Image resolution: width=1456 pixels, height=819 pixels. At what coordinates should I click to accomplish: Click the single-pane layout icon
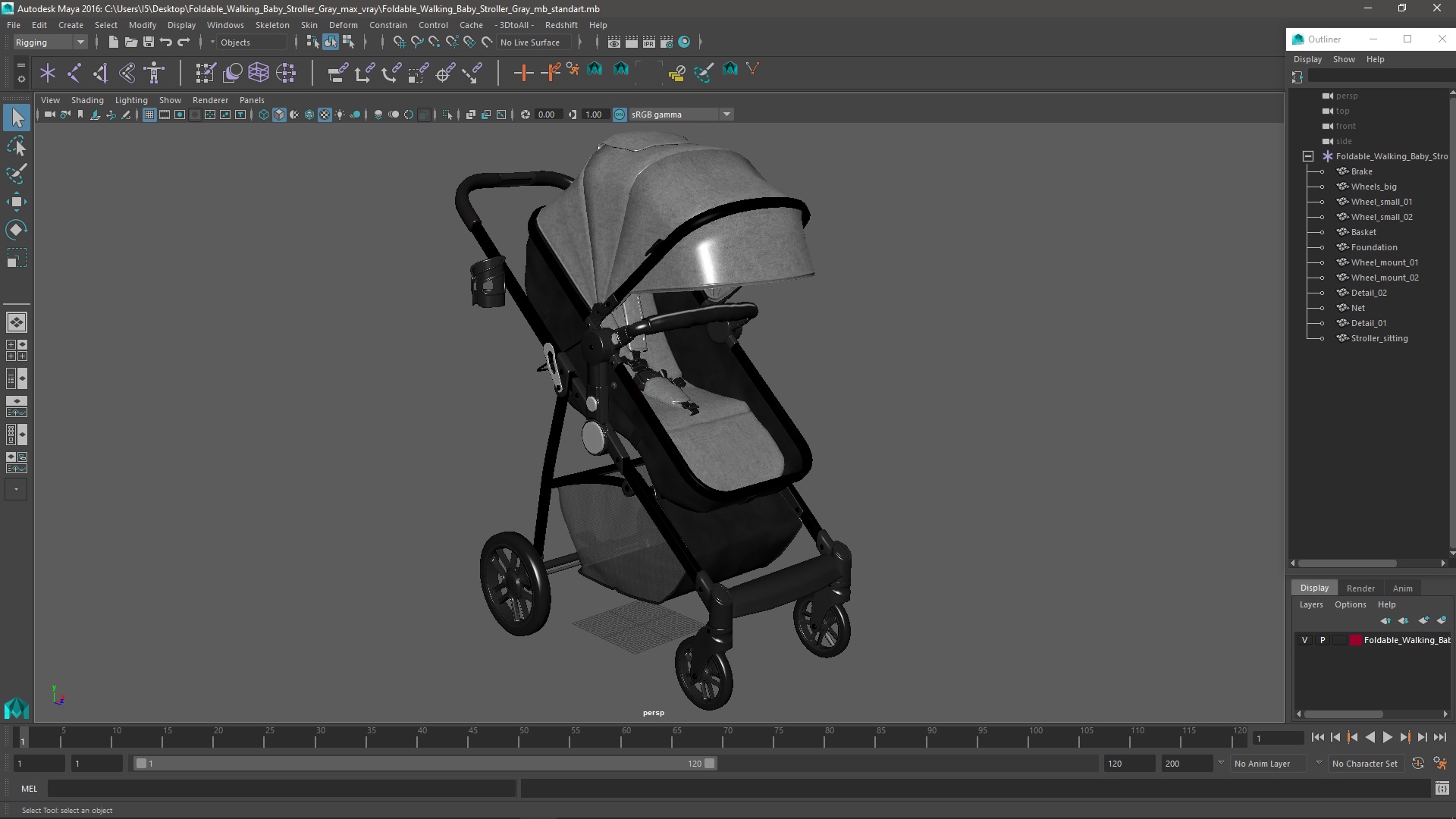coord(17,322)
